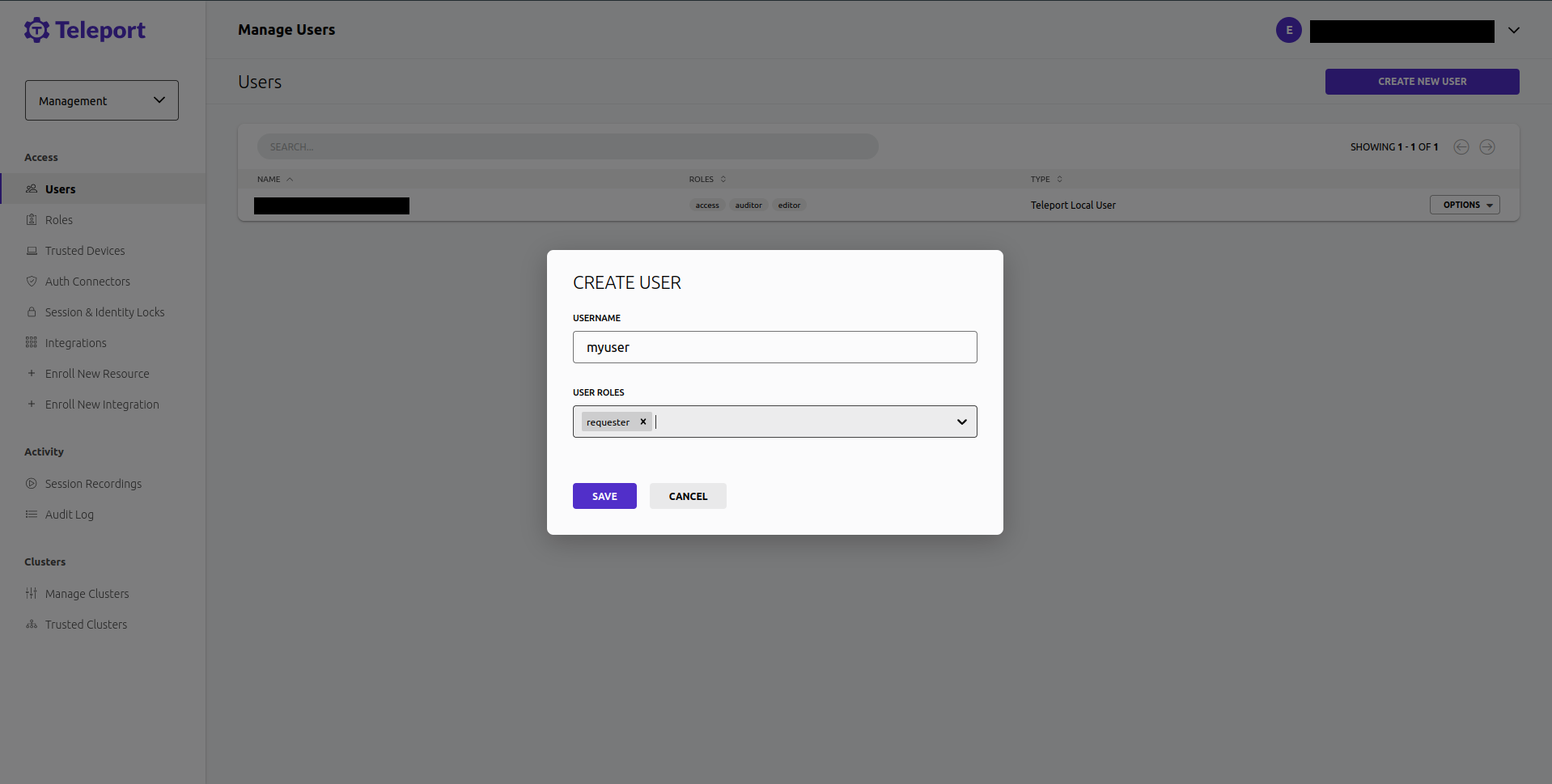Expand the USER ROLES dropdown
Image resolution: width=1552 pixels, height=784 pixels.
(961, 422)
